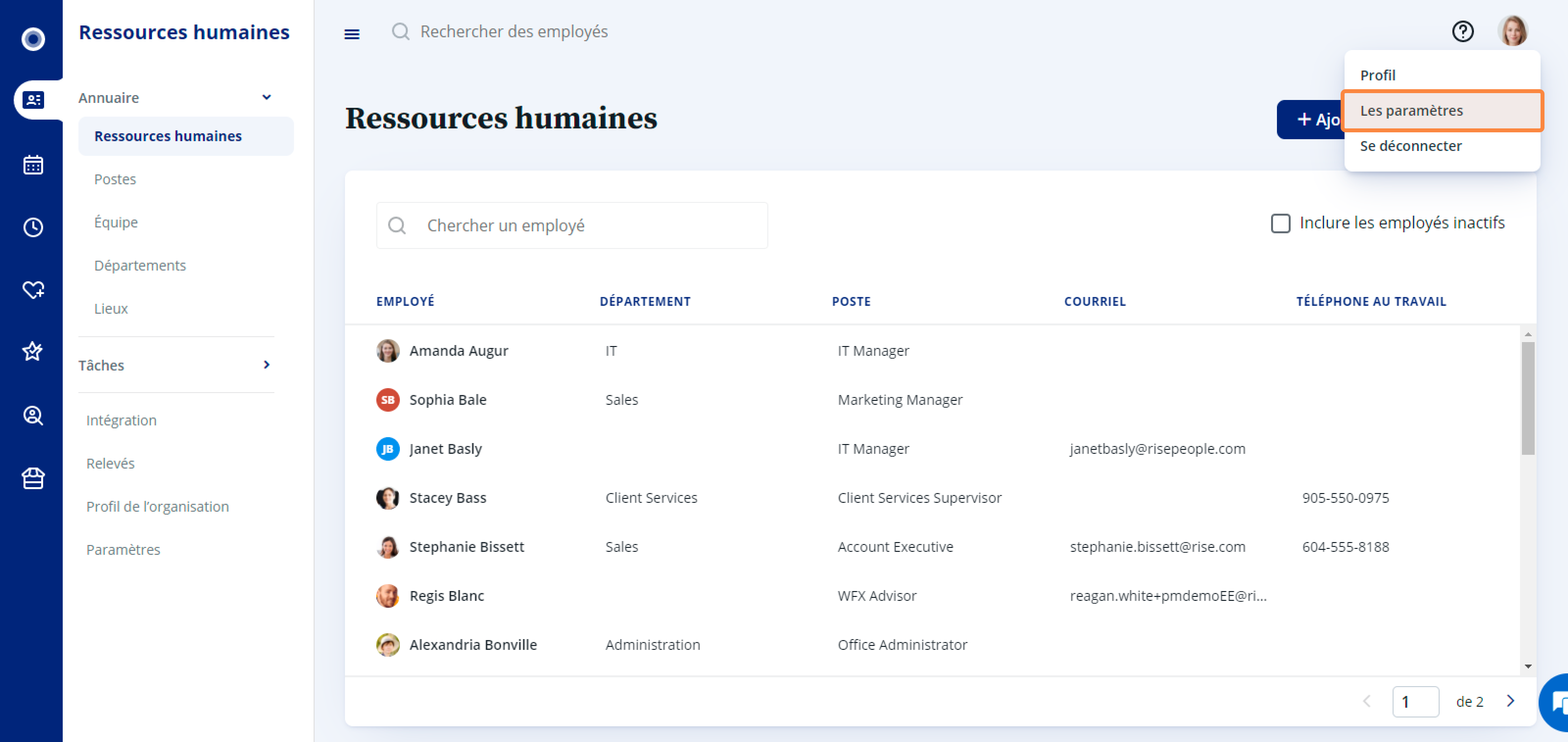Focus Chercher un employé input
This screenshot has height=742, width=1568.
pos(571,225)
